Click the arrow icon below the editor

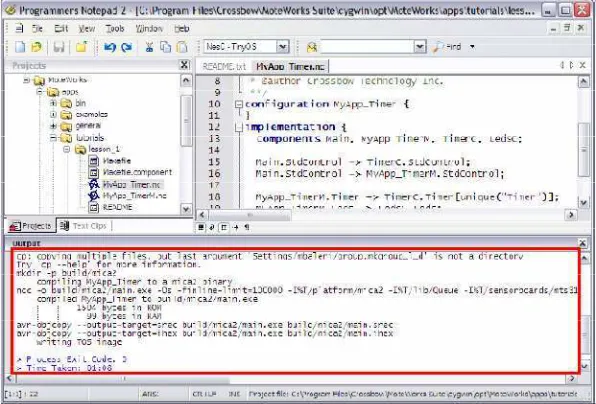click(236, 227)
